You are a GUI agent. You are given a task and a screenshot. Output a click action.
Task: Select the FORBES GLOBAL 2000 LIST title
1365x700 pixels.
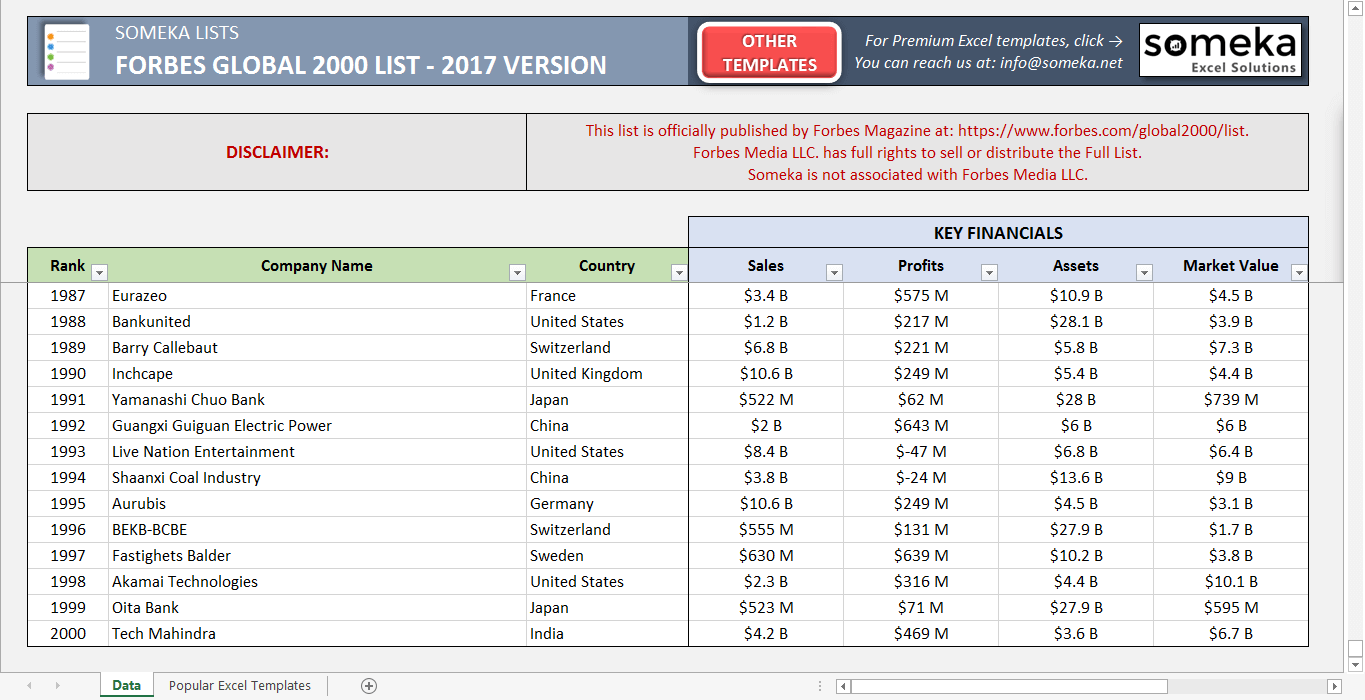pyautogui.click(x=361, y=66)
